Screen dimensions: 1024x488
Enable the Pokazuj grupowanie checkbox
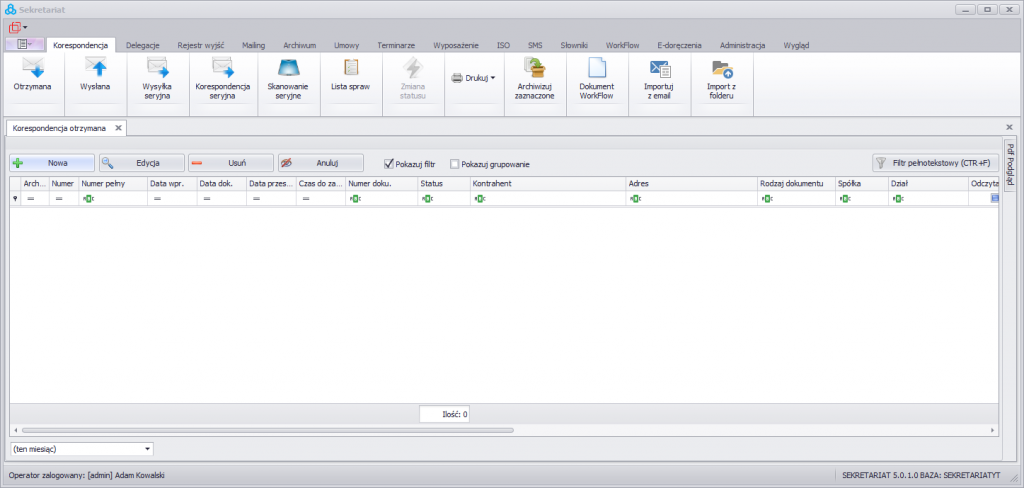[x=455, y=164]
